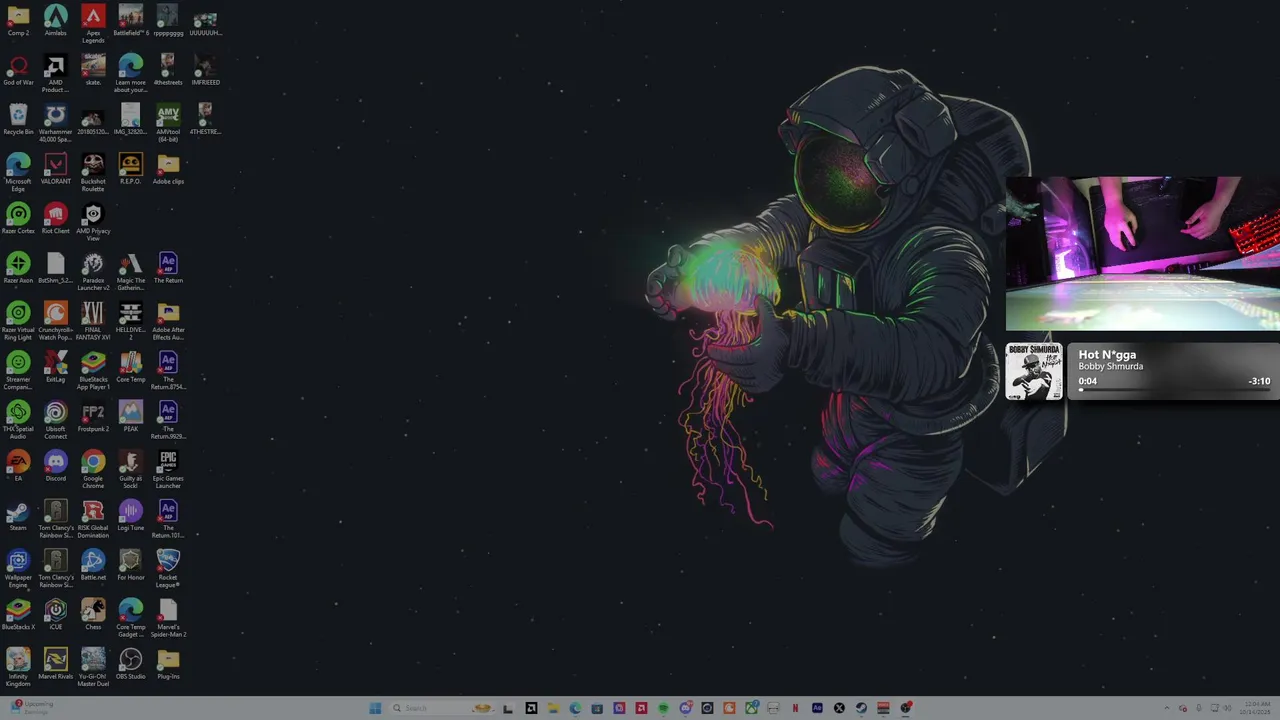This screenshot has height=720, width=1280.
Task: Select the BlueStacks X shortcut
Action: pyautogui.click(x=18, y=614)
